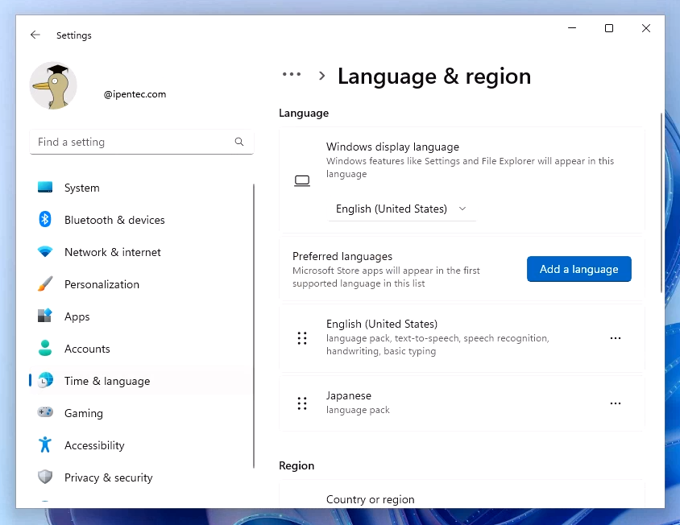Image resolution: width=680 pixels, height=525 pixels.
Task: Click the @ipentec.com account name
Action: 134,94
